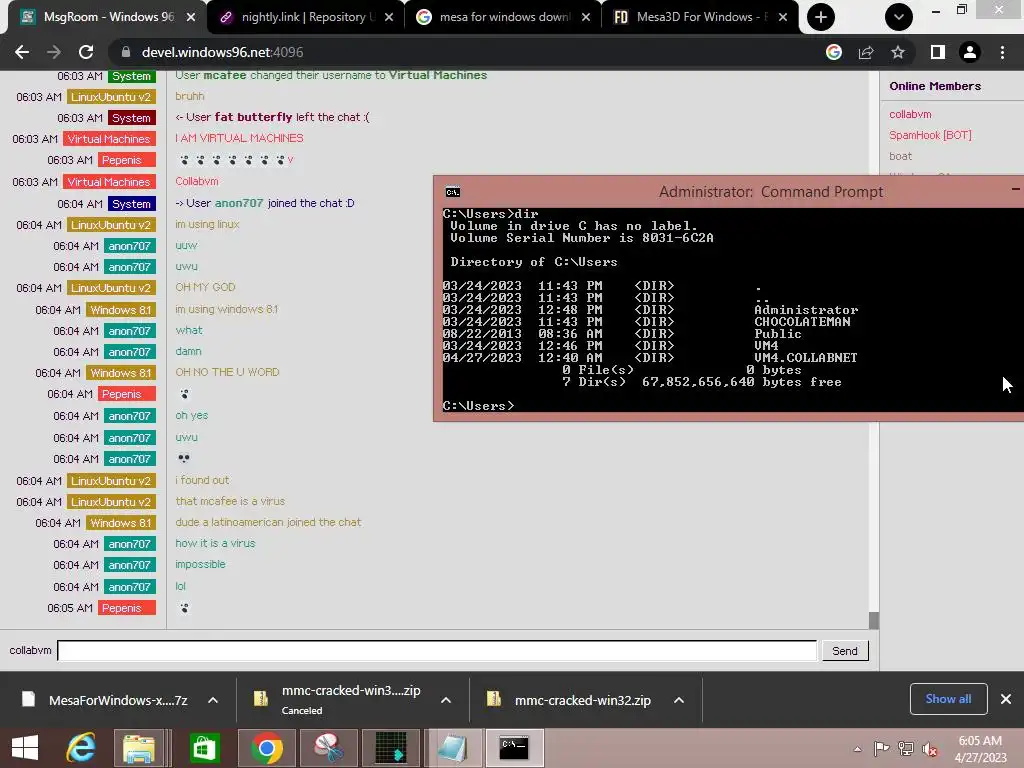1024x768 pixels.
Task: Select collabvm in Online Members
Action: pos(910,114)
